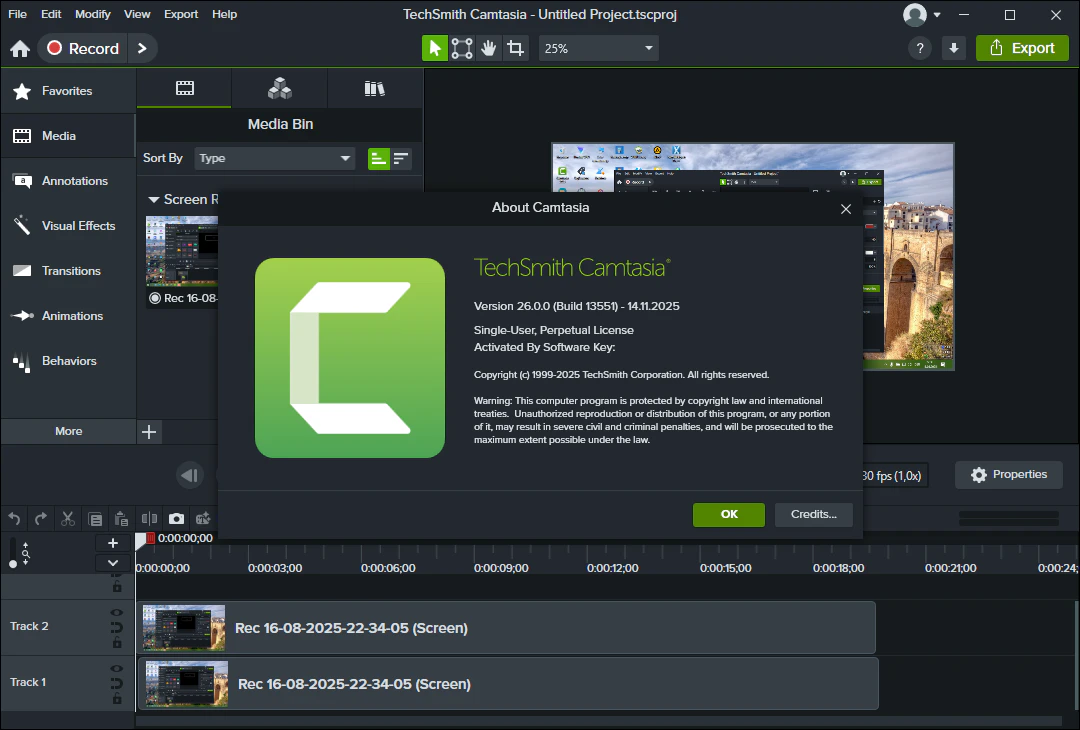This screenshot has width=1080, height=730.
Task: Click the Credits... button
Action: tap(813, 514)
